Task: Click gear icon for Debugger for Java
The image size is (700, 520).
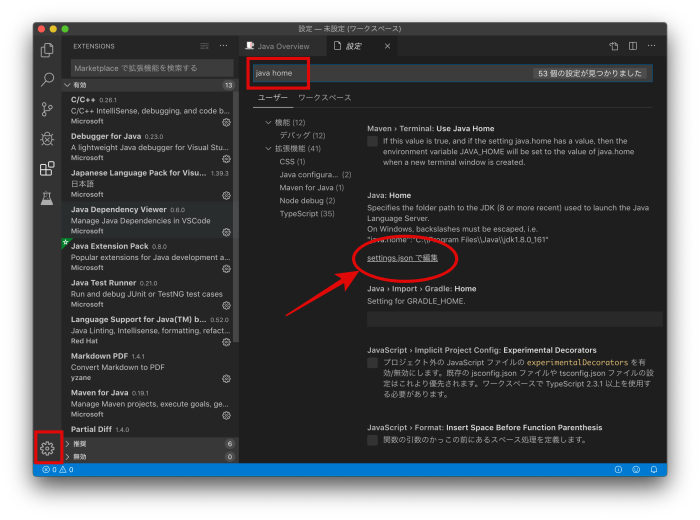Action: click(x=226, y=159)
